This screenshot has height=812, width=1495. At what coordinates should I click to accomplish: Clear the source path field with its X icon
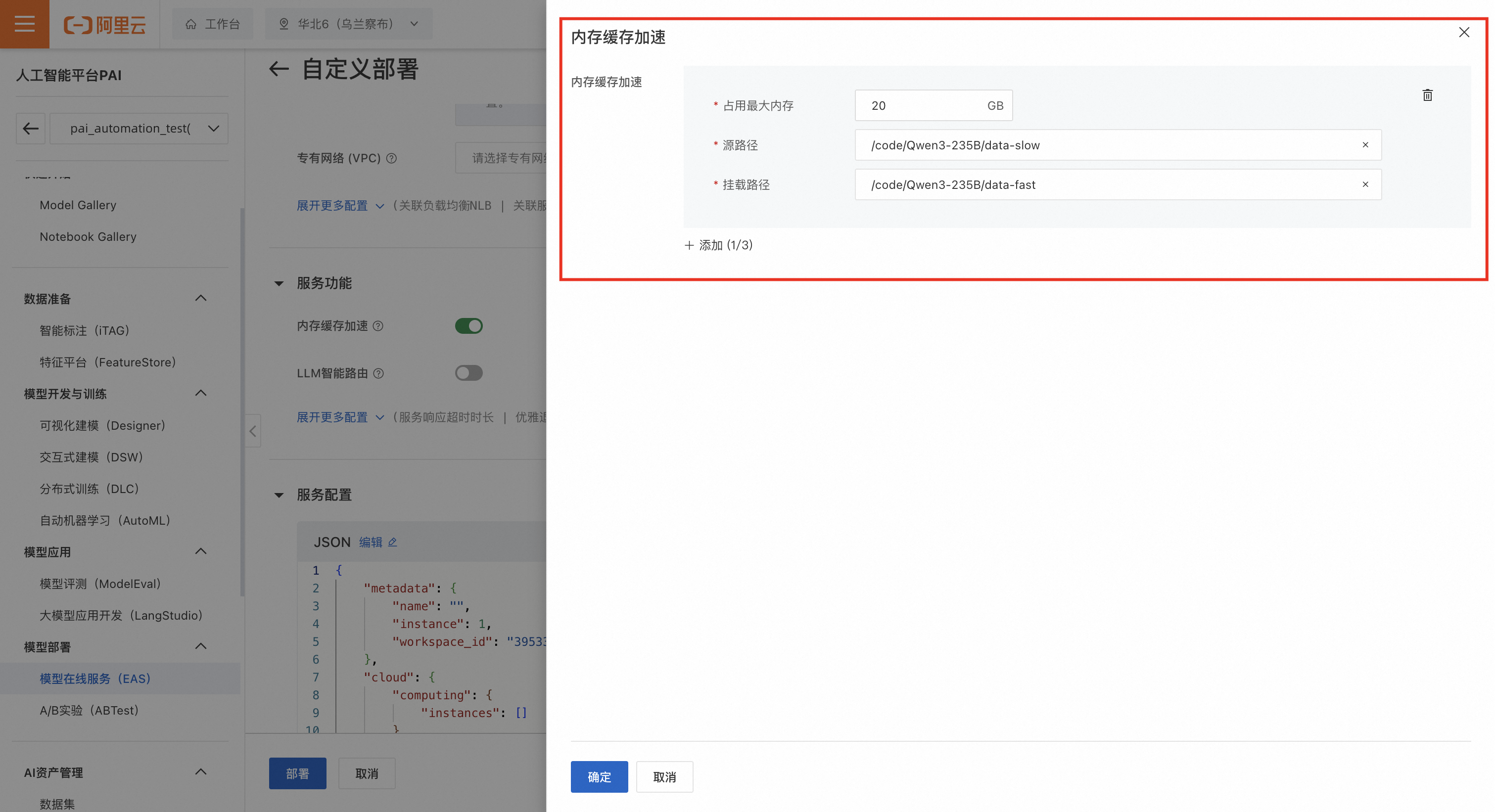pos(1365,145)
